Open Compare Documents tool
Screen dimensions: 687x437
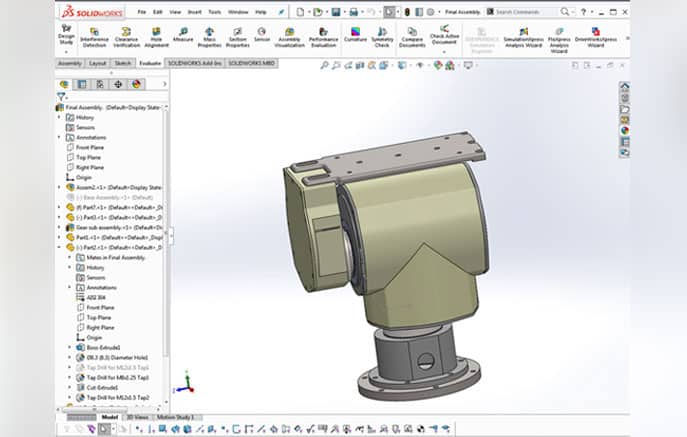(412, 37)
